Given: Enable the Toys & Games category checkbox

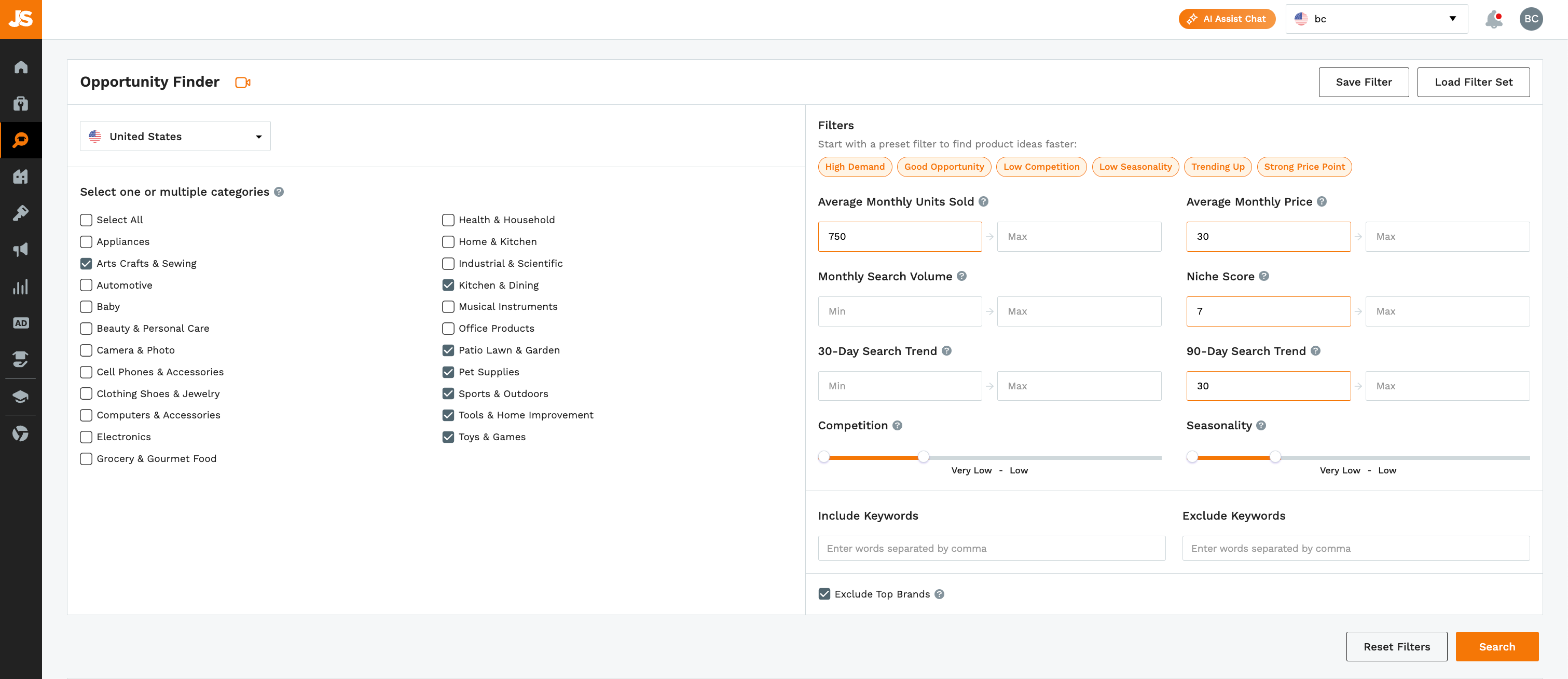Looking at the screenshot, I should 447,437.
